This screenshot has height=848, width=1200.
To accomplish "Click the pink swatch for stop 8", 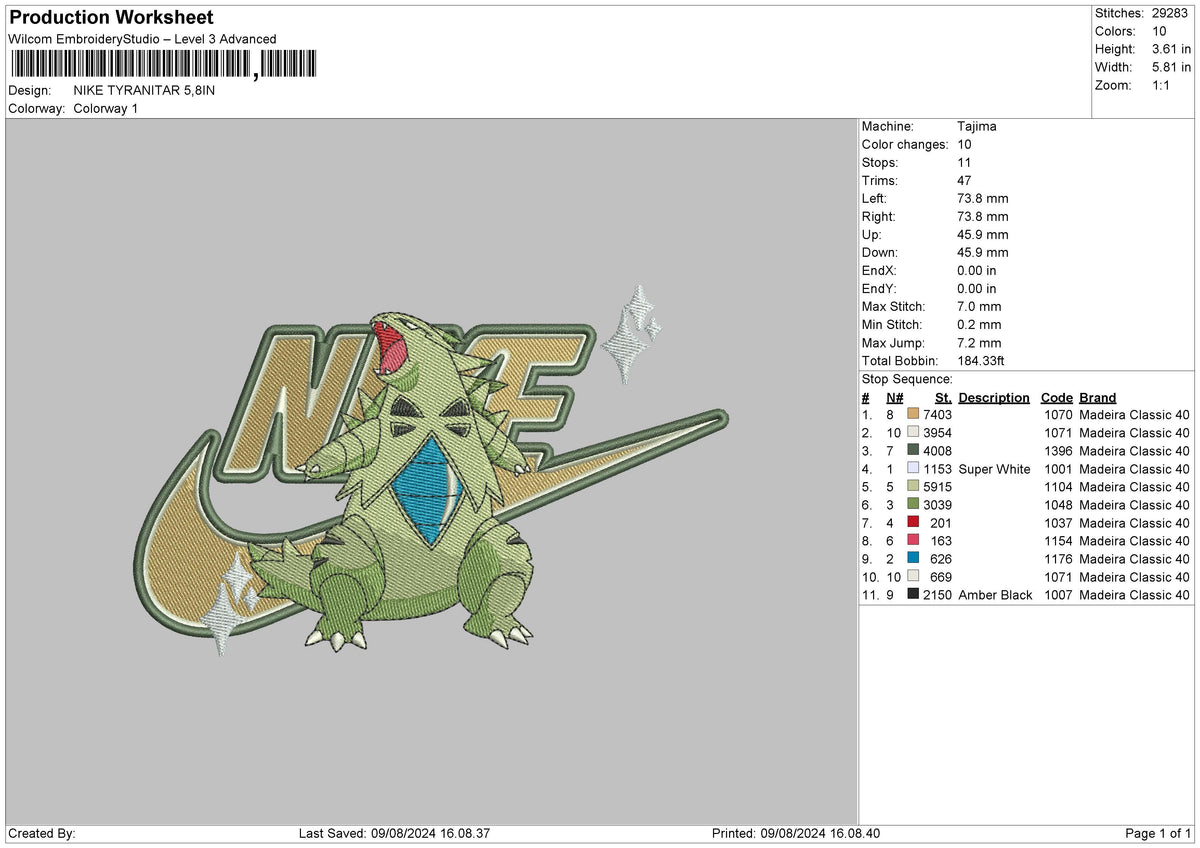I will pos(914,541).
